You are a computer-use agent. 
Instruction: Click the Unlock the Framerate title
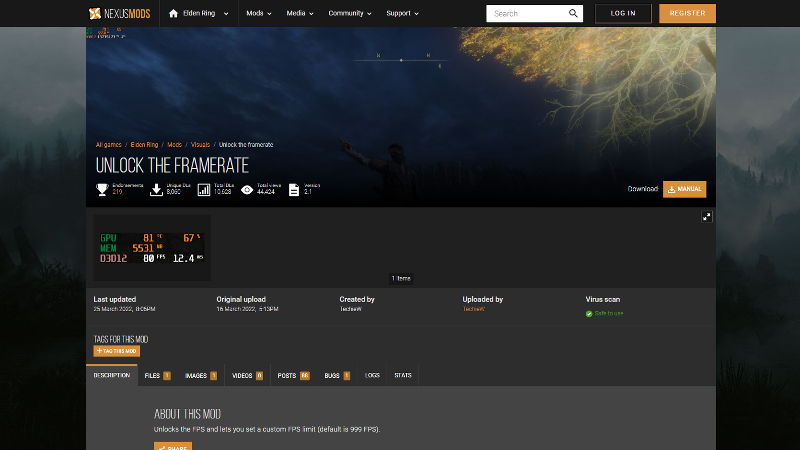point(172,165)
